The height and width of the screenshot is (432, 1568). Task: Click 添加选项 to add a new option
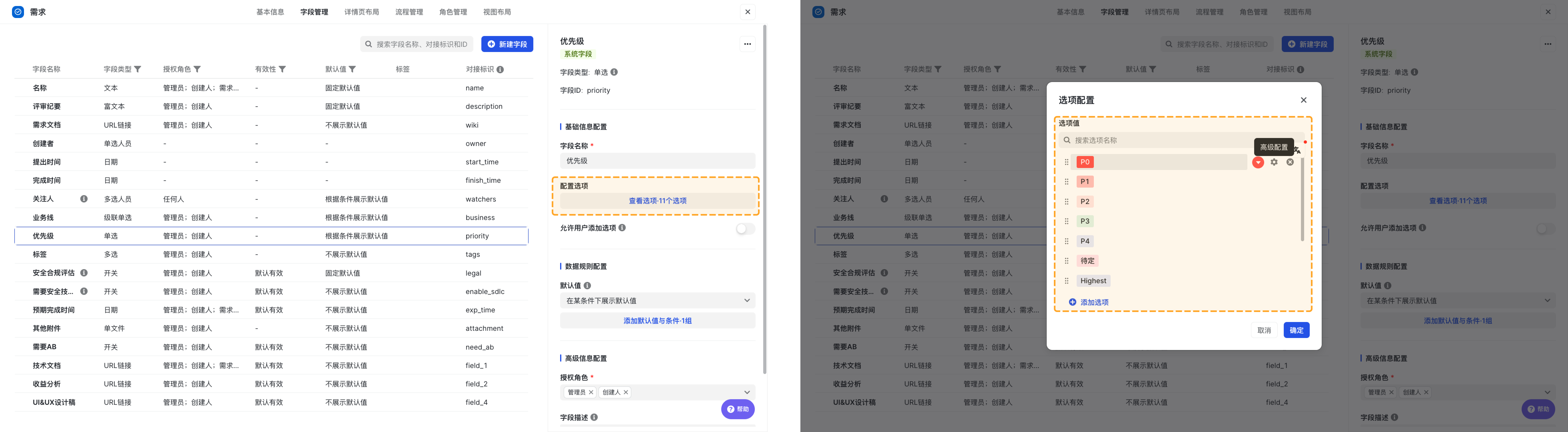(x=1089, y=302)
